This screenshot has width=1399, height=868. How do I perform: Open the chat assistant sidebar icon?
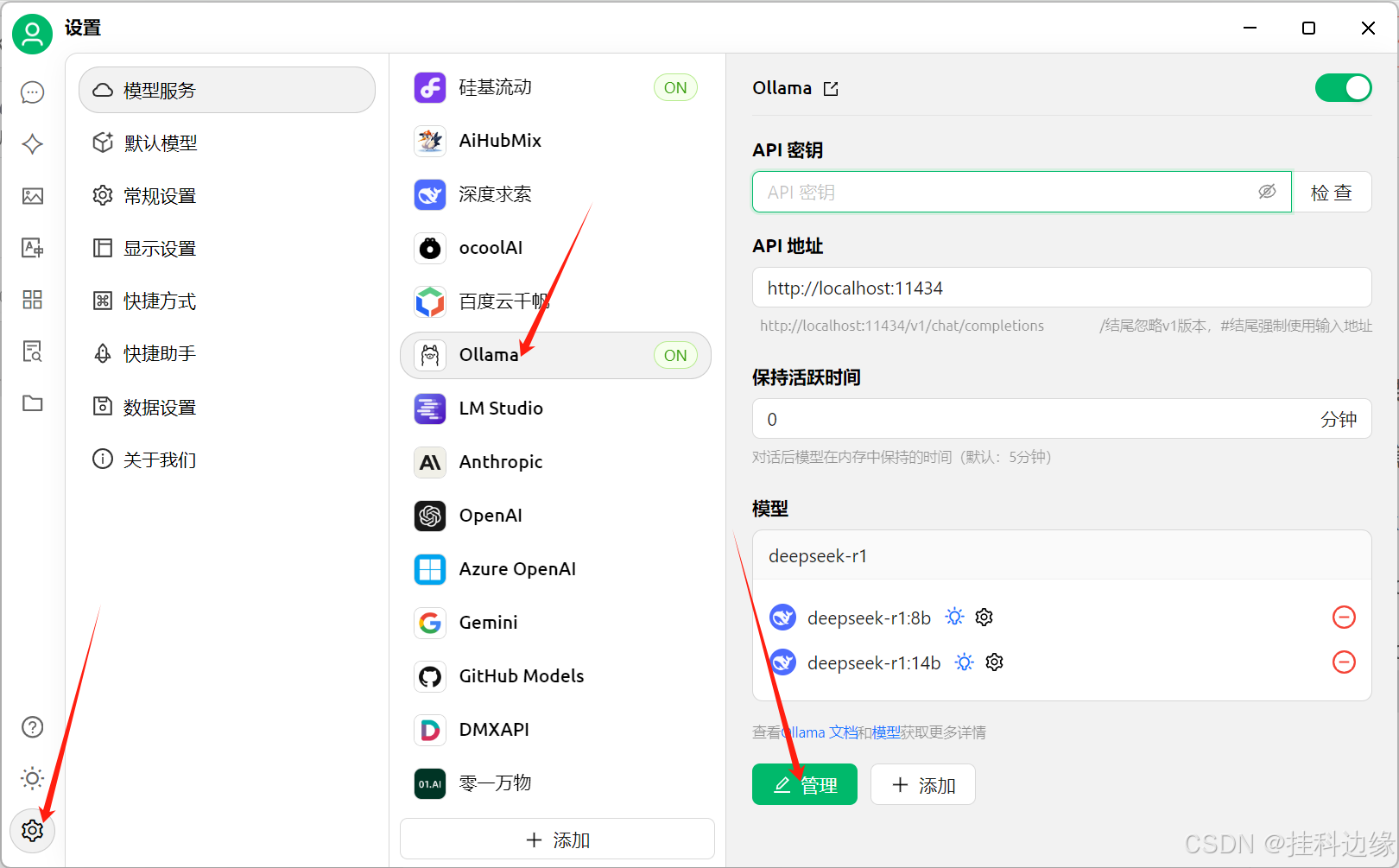coord(33,92)
